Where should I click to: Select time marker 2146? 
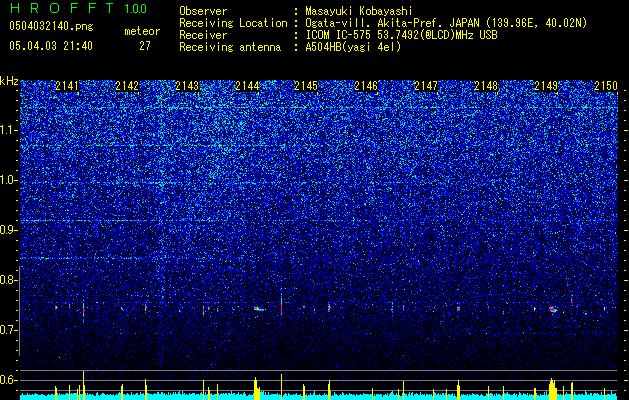[x=366, y=86]
